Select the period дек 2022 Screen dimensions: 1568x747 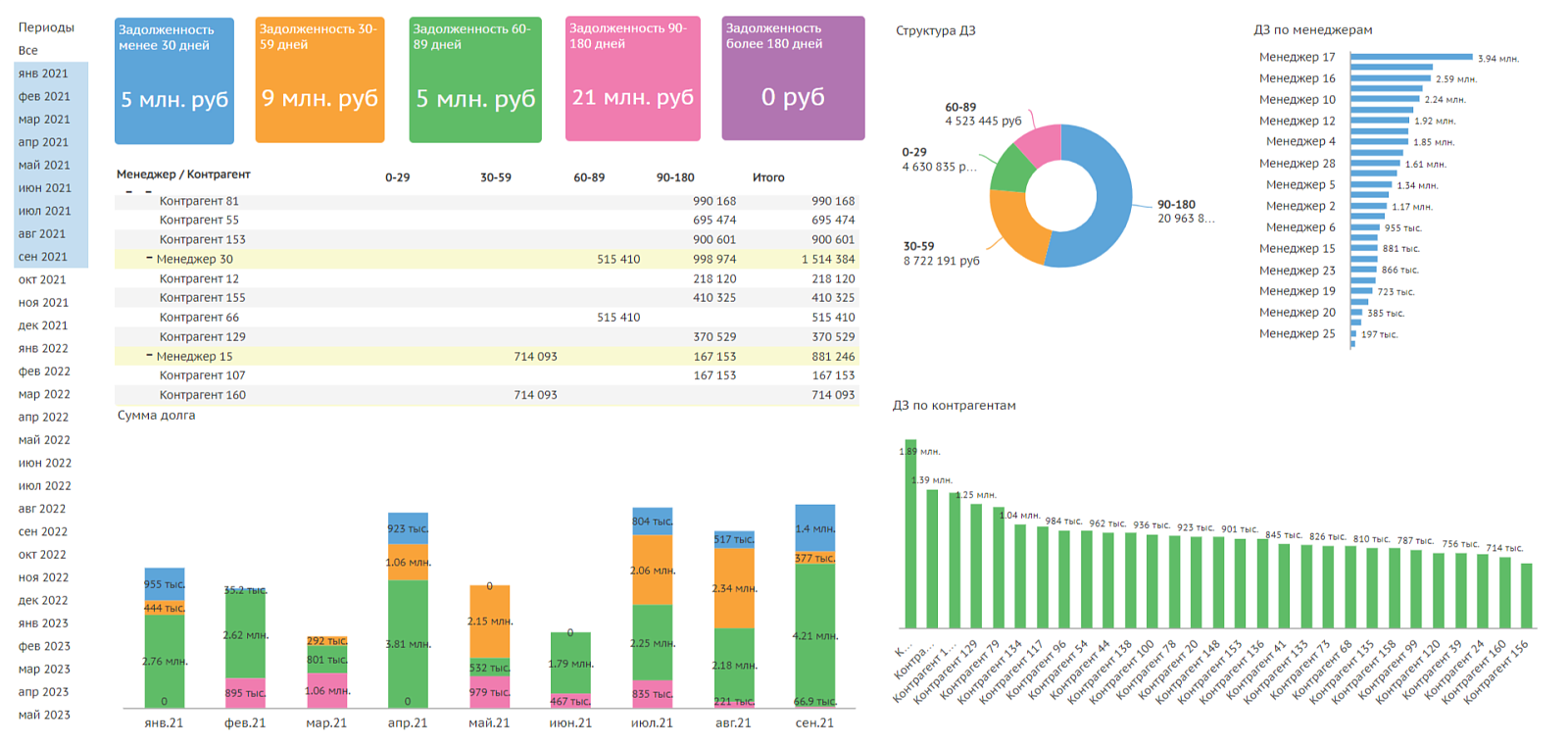43,600
